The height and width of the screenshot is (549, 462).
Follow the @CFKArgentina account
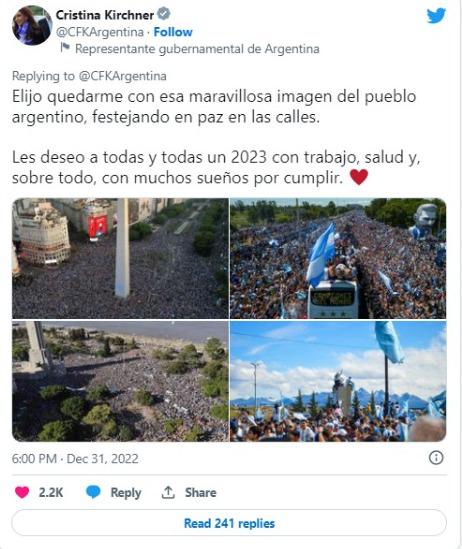tap(173, 32)
